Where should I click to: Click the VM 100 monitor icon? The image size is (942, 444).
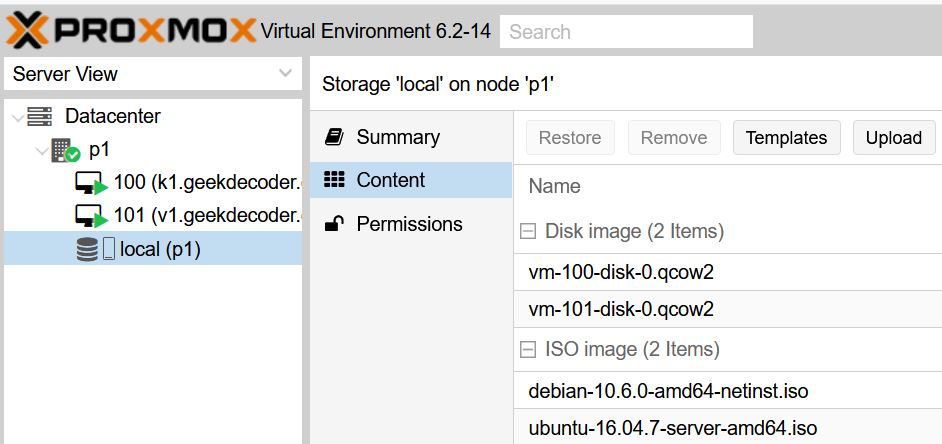click(90, 184)
